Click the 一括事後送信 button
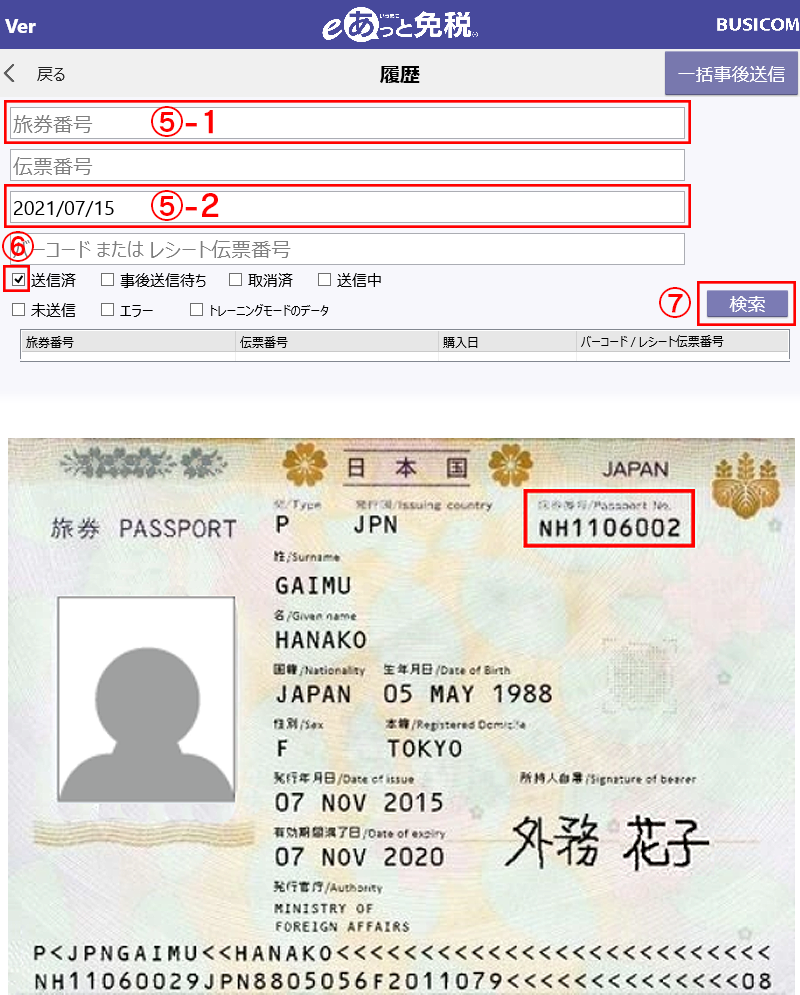This screenshot has width=800, height=995. [731, 74]
